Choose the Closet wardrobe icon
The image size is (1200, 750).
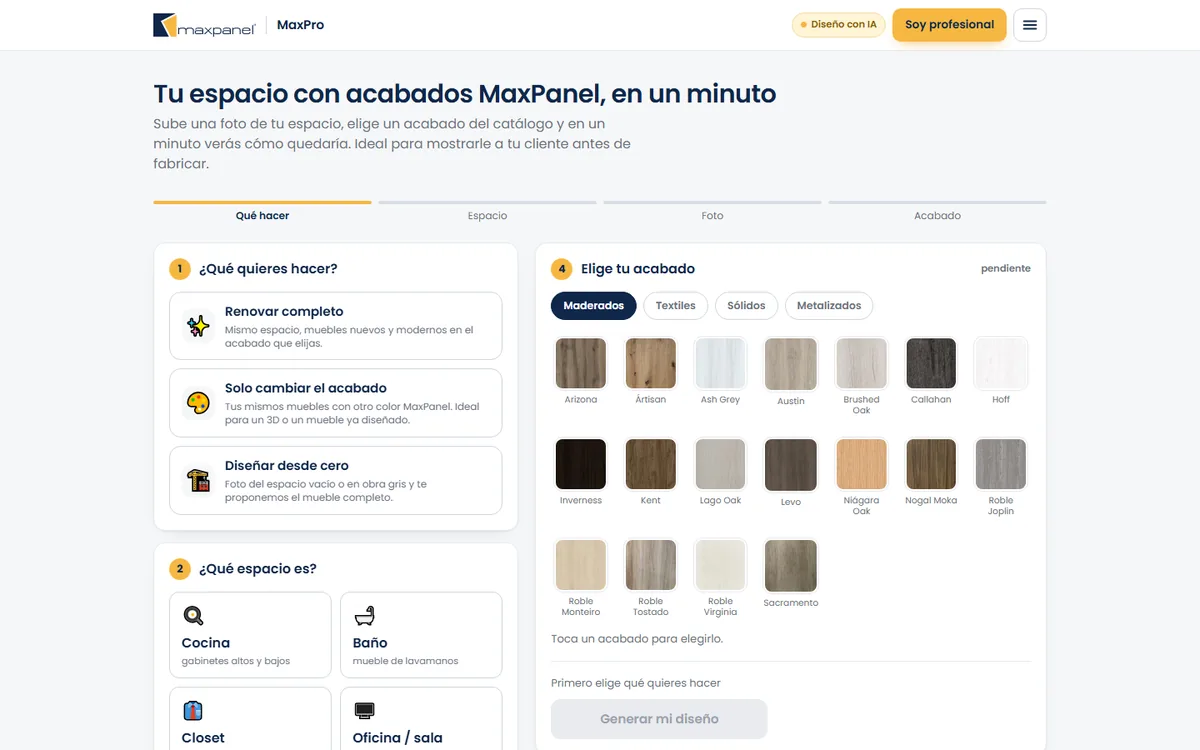(x=193, y=710)
